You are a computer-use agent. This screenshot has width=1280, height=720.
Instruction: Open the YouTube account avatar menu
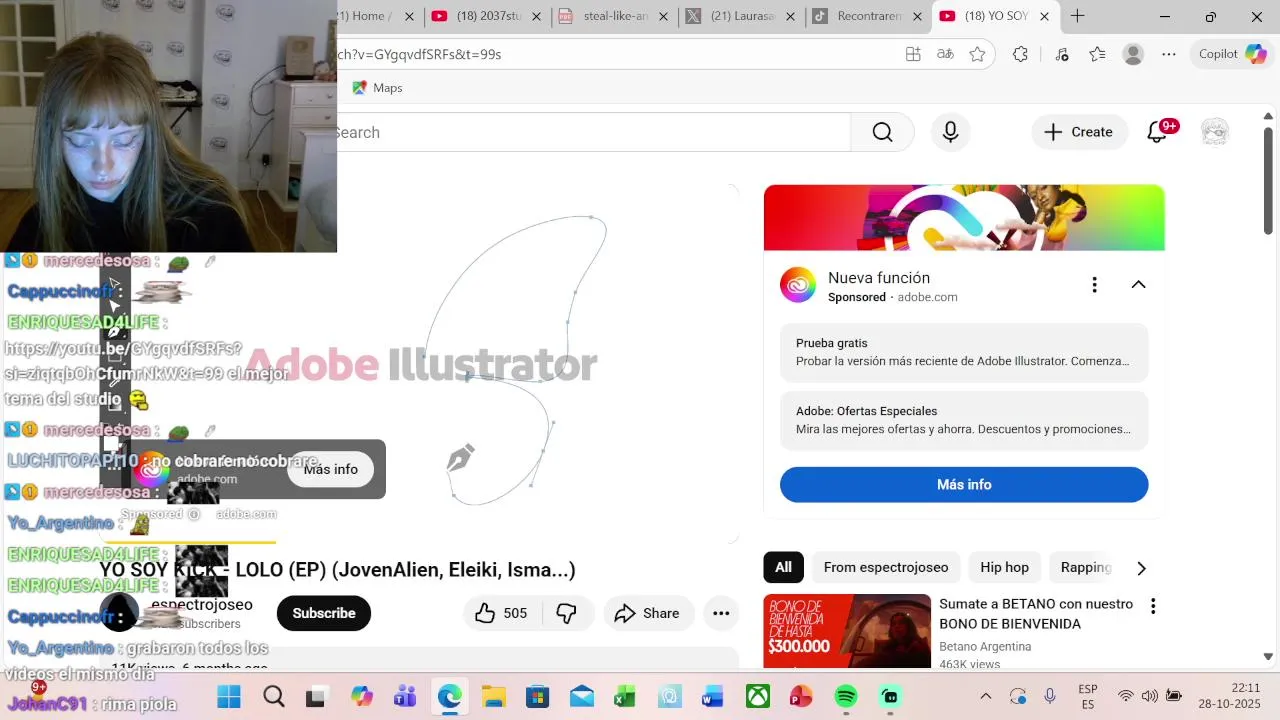[x=1215, y=132]
